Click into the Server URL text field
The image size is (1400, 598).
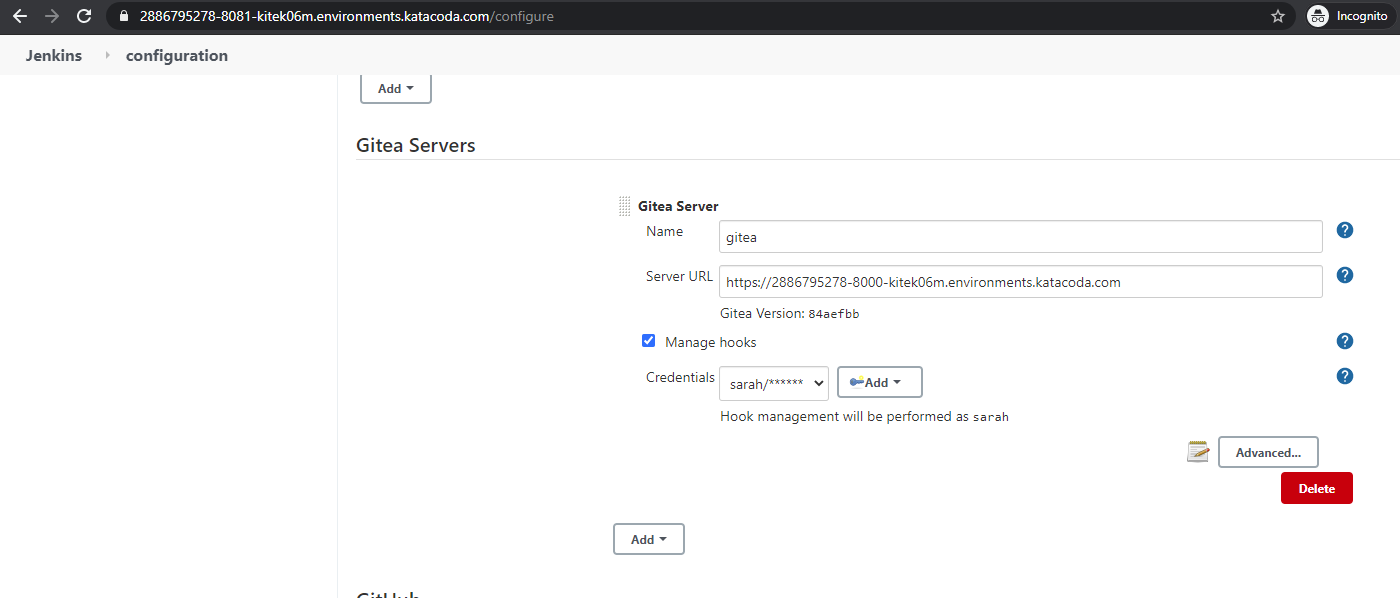point(1020,282)
